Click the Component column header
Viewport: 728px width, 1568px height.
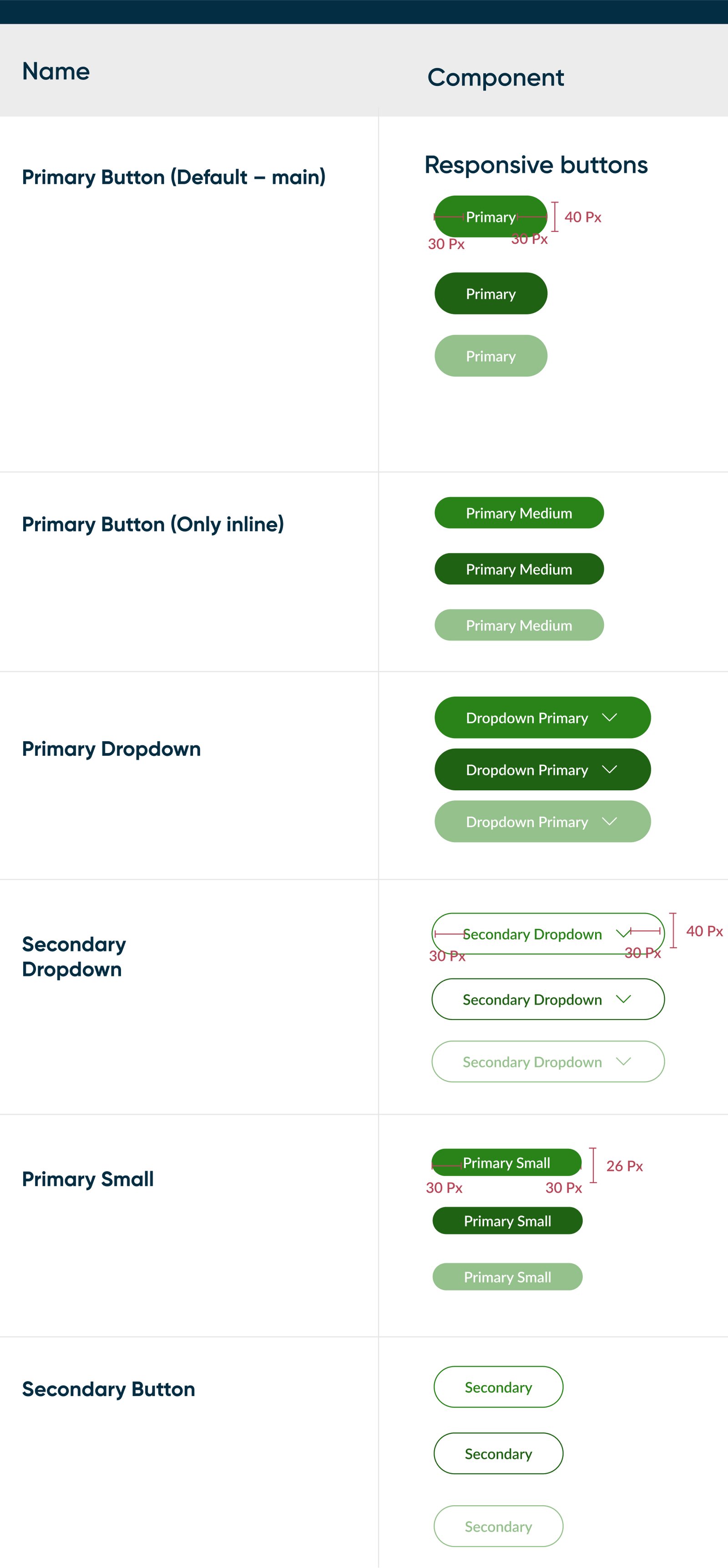click(x=495, y=78)
